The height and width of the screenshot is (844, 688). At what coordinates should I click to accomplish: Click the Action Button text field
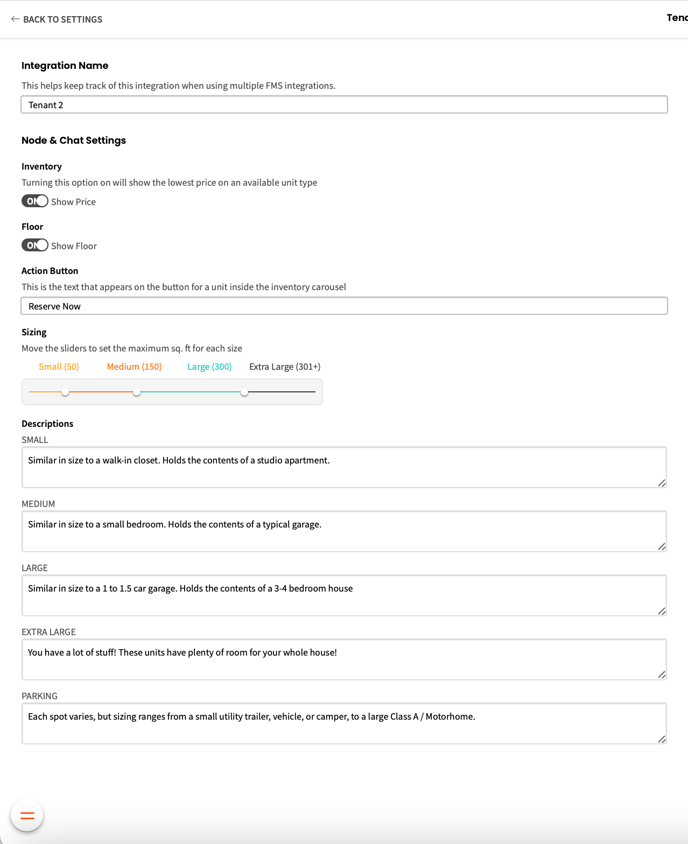[344, 306]
